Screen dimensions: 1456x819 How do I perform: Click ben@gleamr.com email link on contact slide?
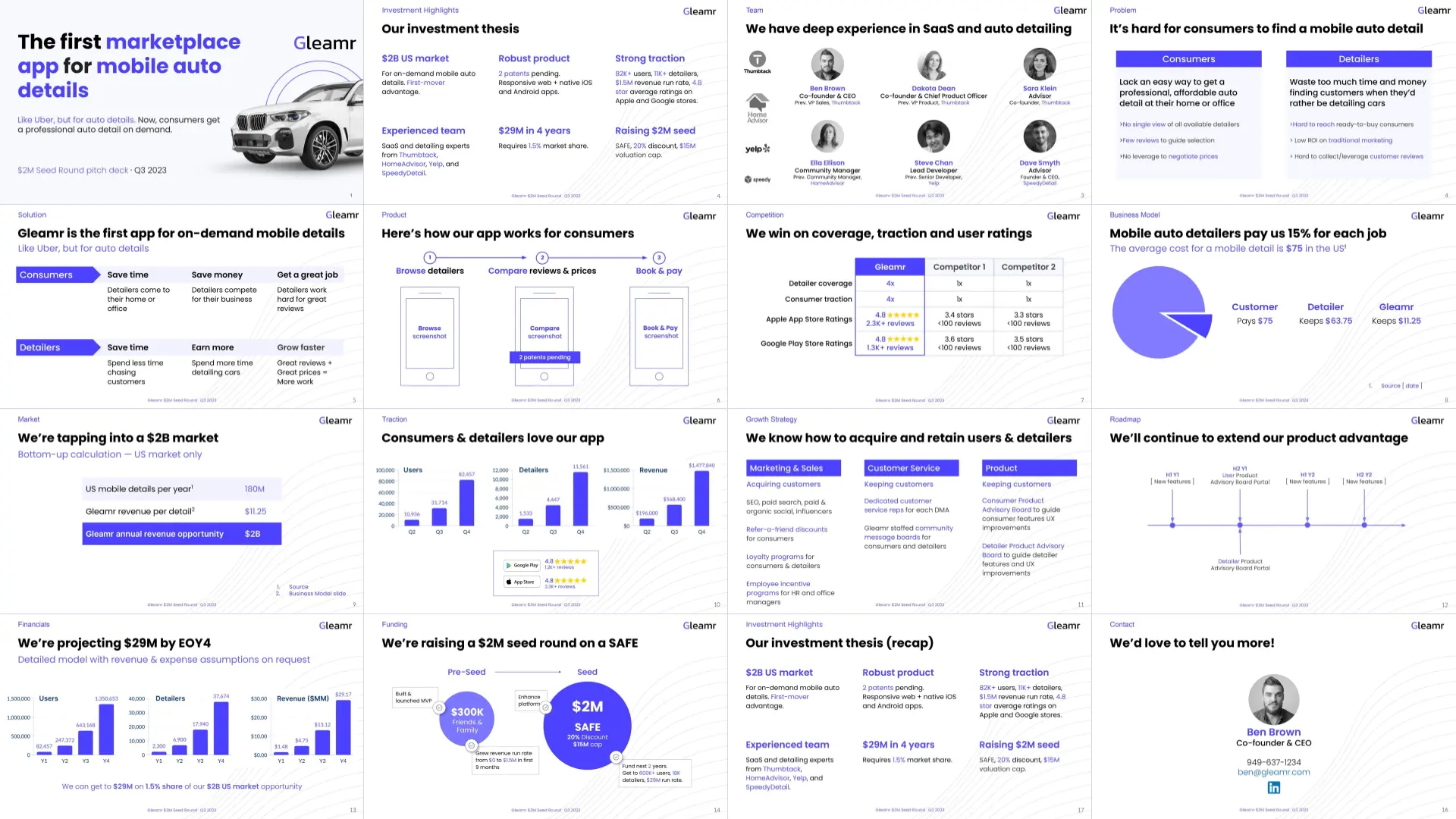pyautogui.click(x=1274, y=772)
